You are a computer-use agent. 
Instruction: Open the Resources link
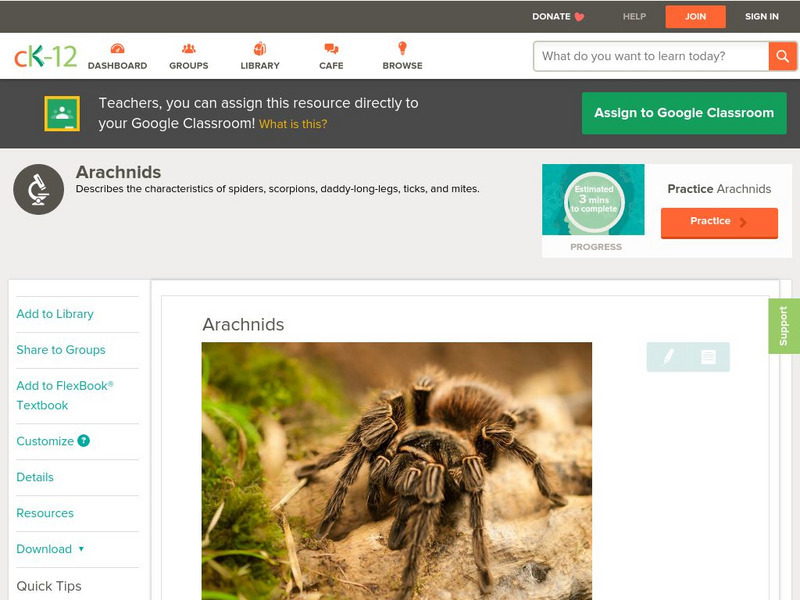(x=45, y=513)
